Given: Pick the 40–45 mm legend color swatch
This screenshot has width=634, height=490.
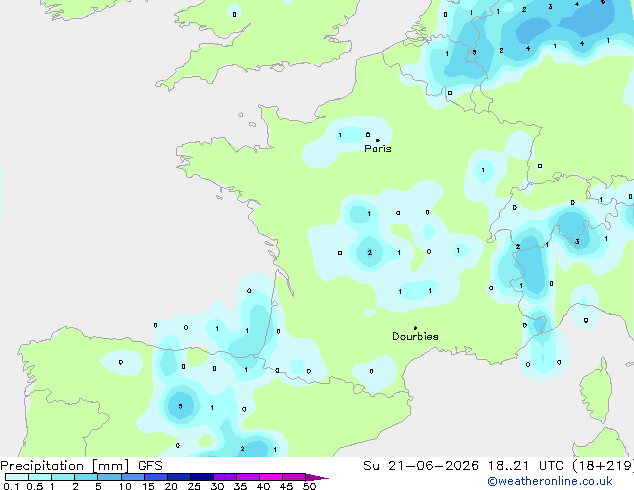Looking at the screenshot, I should 271,477.
